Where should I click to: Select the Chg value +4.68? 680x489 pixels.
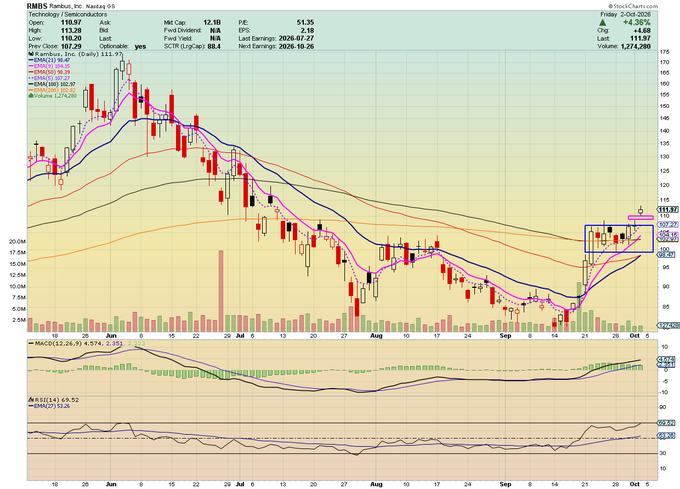pos(642,30)
